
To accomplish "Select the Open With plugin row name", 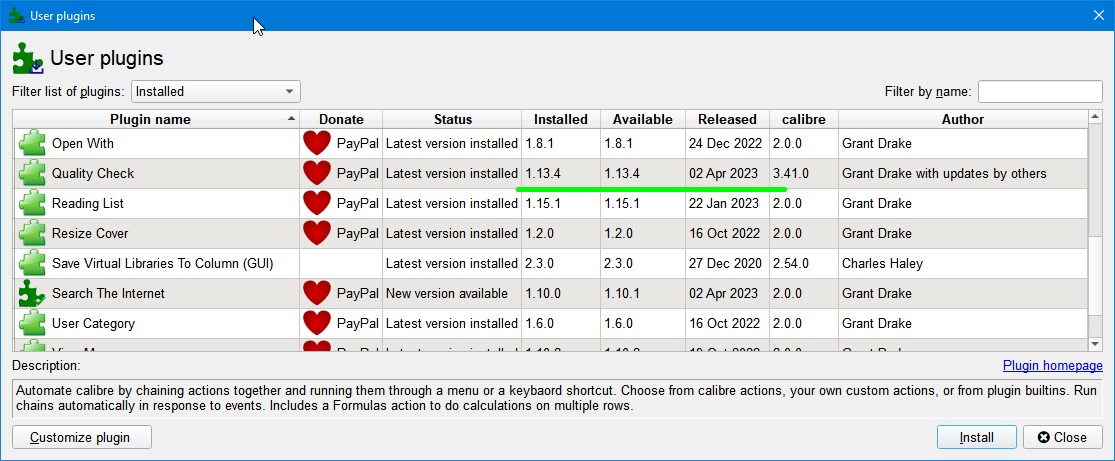I will [82, 144].
